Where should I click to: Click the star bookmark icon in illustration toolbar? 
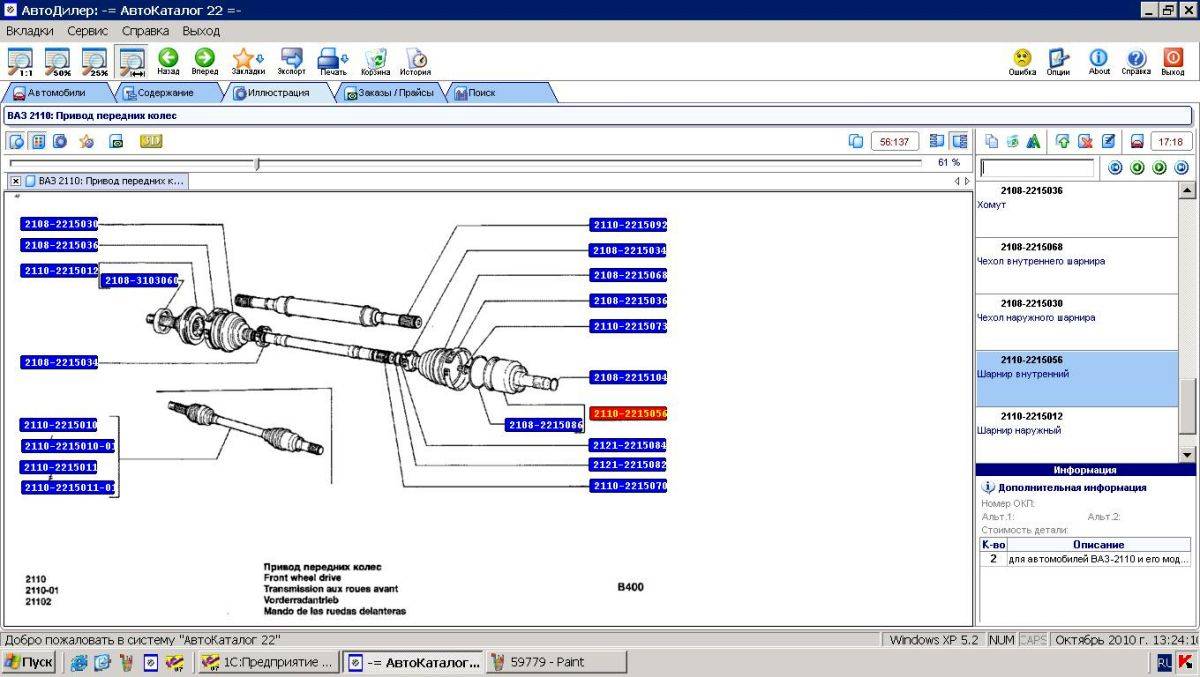(x=87, y=141)
